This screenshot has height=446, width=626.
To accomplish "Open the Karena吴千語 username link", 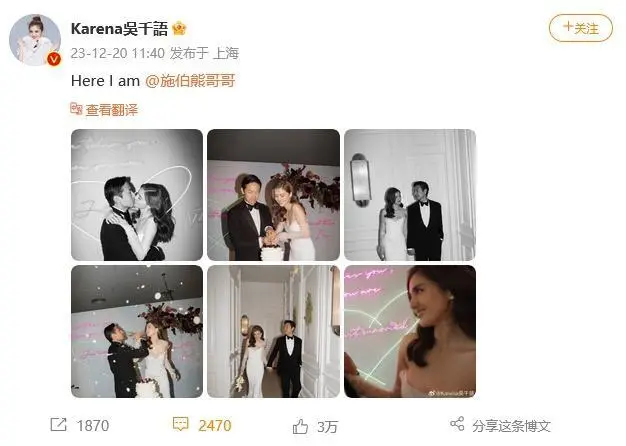I will (x=119, y=28).
